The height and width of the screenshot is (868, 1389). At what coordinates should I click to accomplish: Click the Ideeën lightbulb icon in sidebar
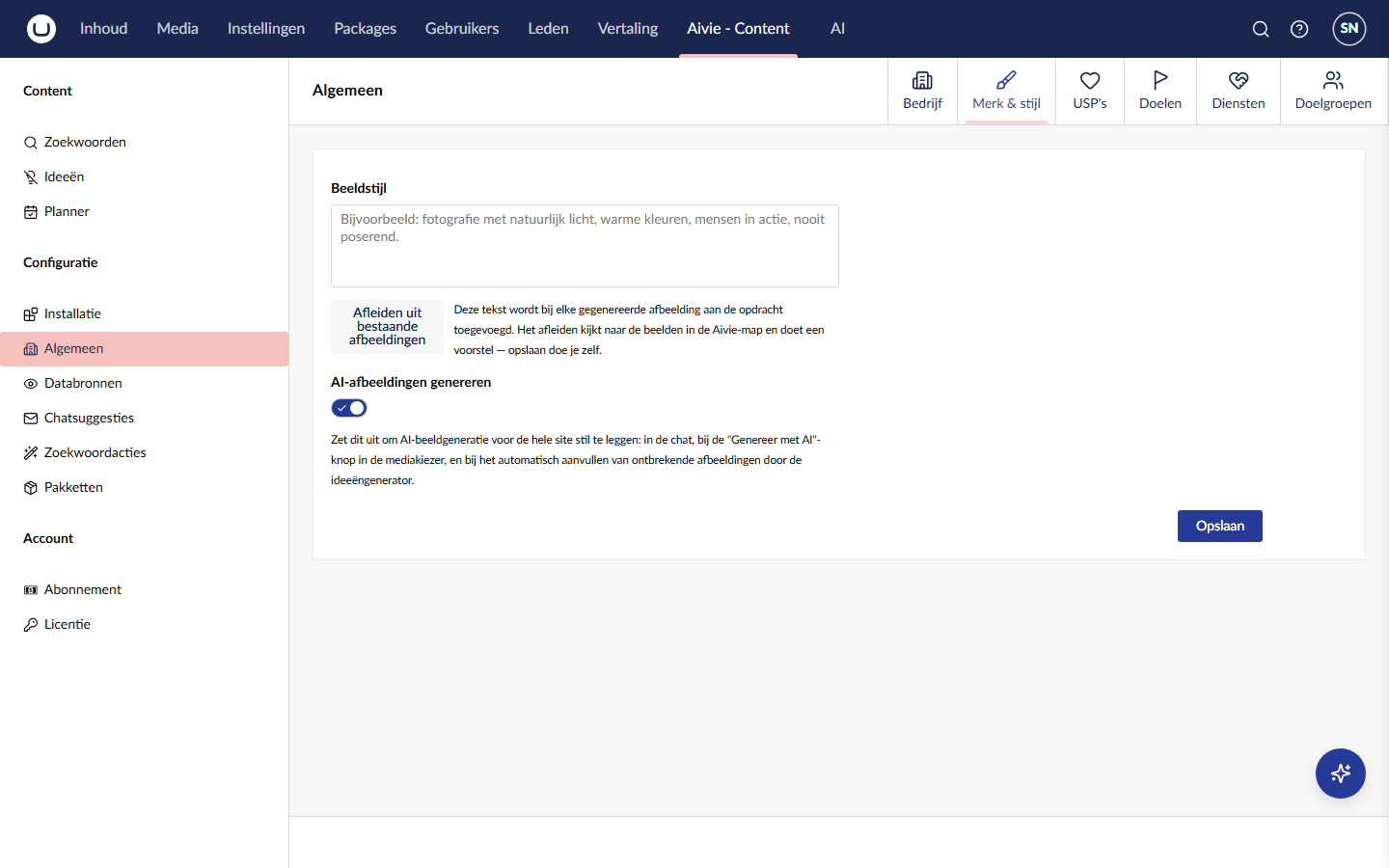31,177
